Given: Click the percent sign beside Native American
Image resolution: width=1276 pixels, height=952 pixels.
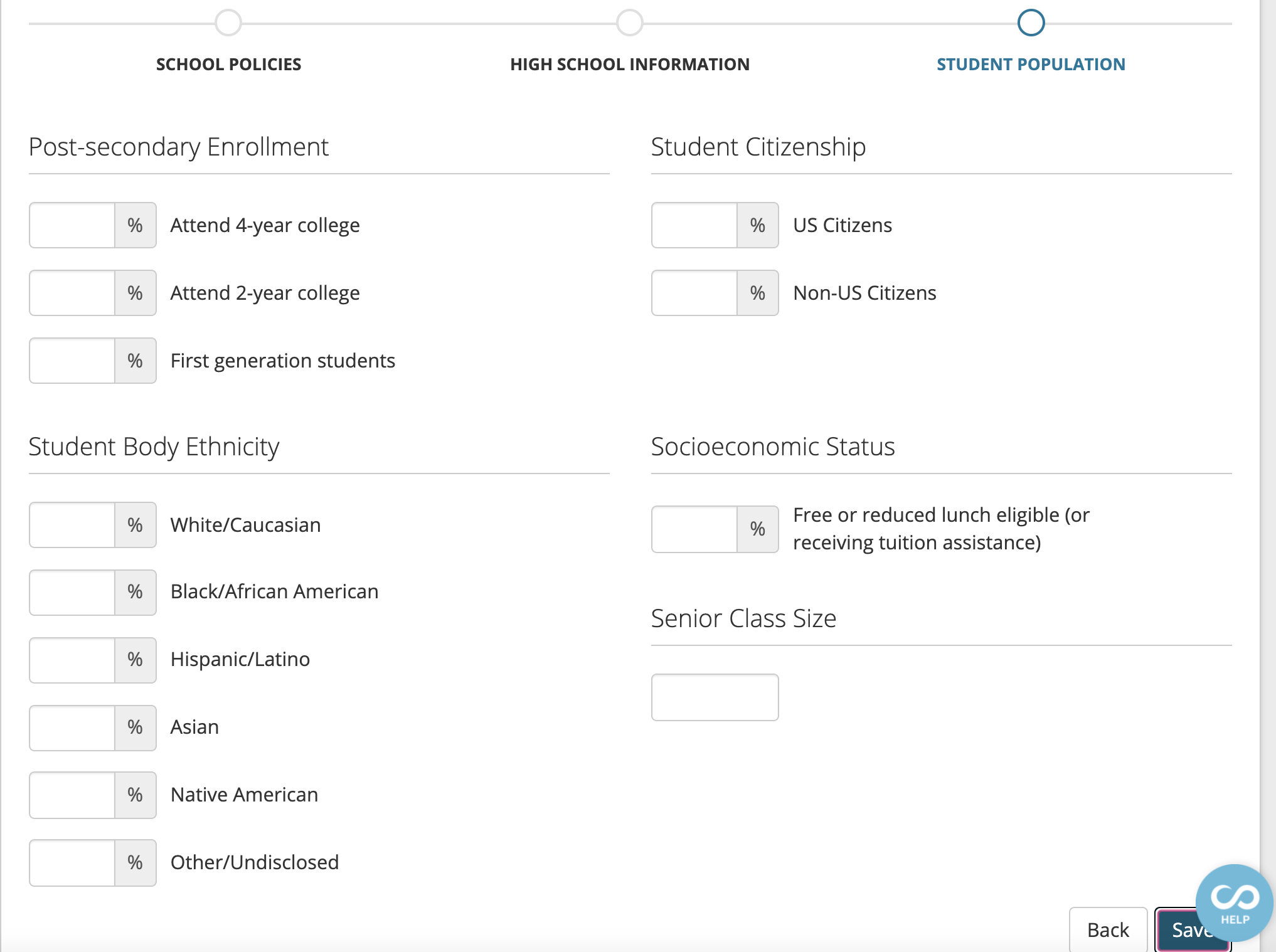Looking at the screenshot, I should [136, 795].
